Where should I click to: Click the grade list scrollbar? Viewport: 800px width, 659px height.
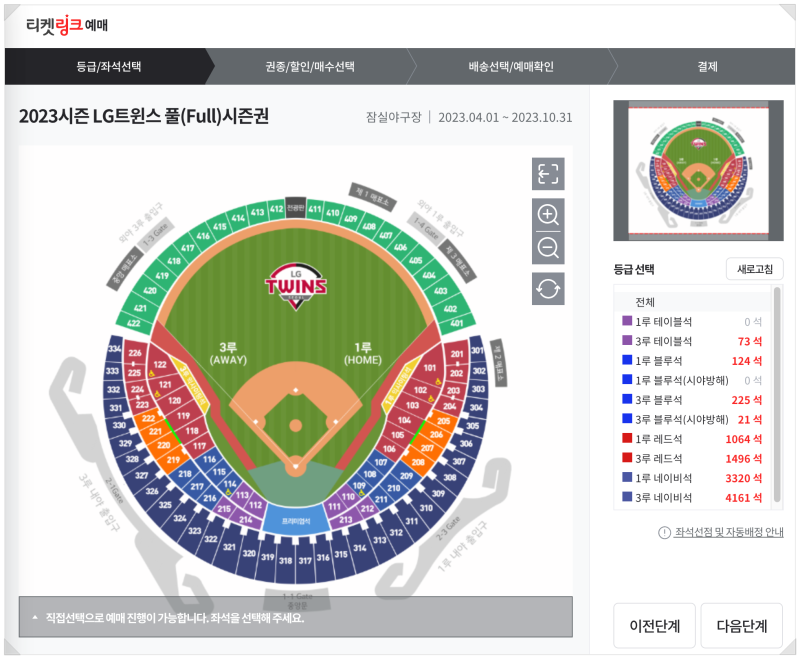777,394
